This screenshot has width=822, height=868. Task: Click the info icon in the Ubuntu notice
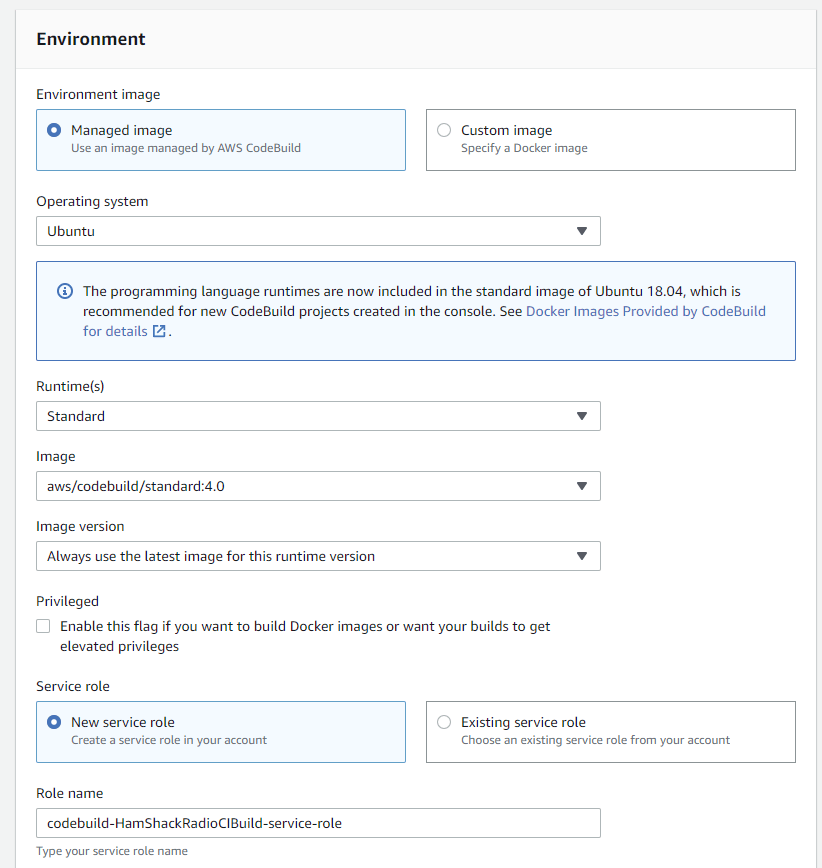pos(65,291)
